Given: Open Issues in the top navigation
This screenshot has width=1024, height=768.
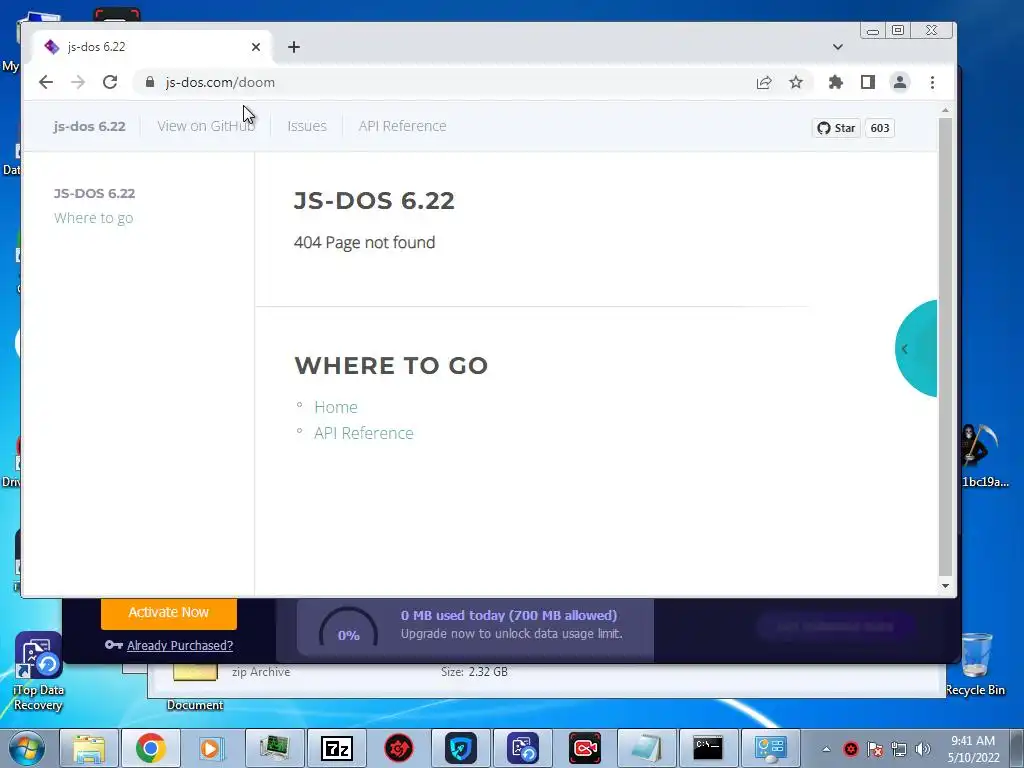Looking at the screenshot, I should pos(307,126).
